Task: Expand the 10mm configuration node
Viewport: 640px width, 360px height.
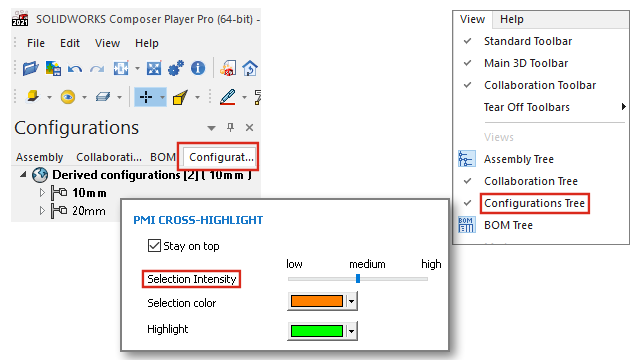Action: click(42, 193)
